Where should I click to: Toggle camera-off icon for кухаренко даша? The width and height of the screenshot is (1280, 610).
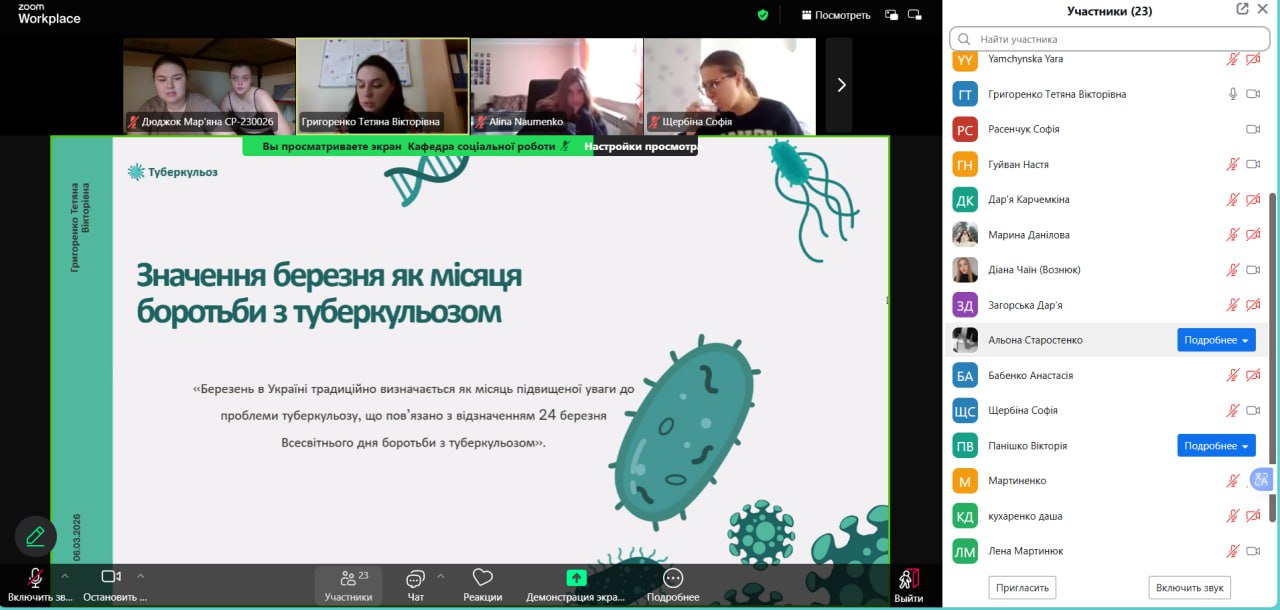pos(1253,516)
